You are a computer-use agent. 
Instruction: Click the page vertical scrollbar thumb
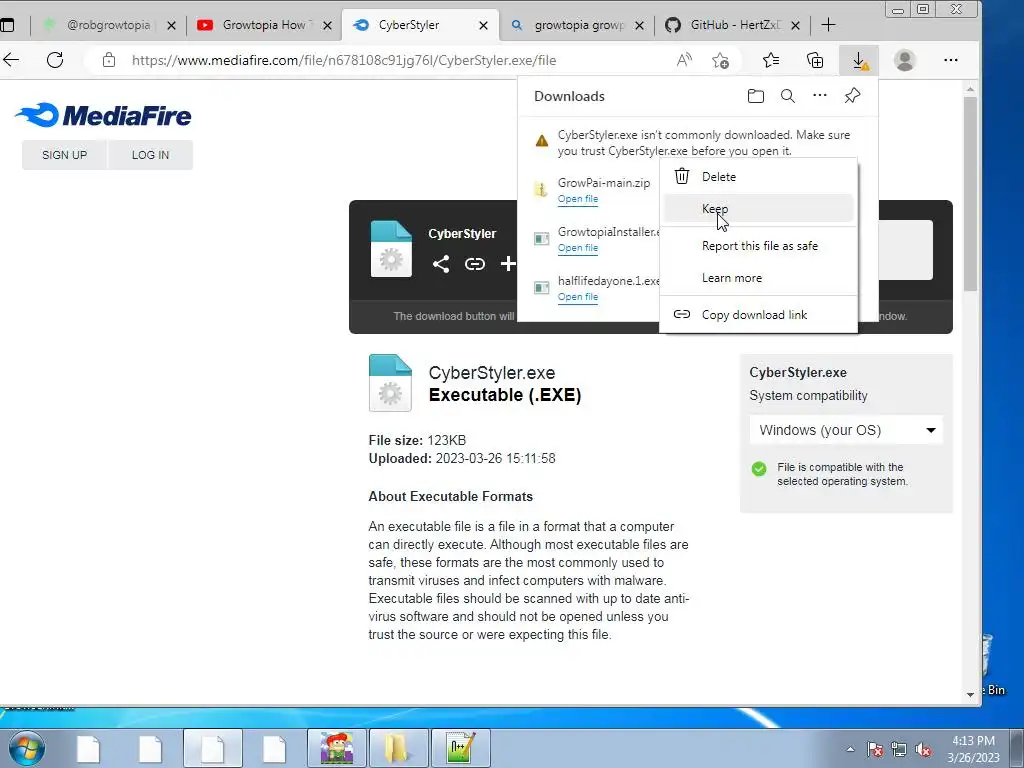[x=970, y=194]
